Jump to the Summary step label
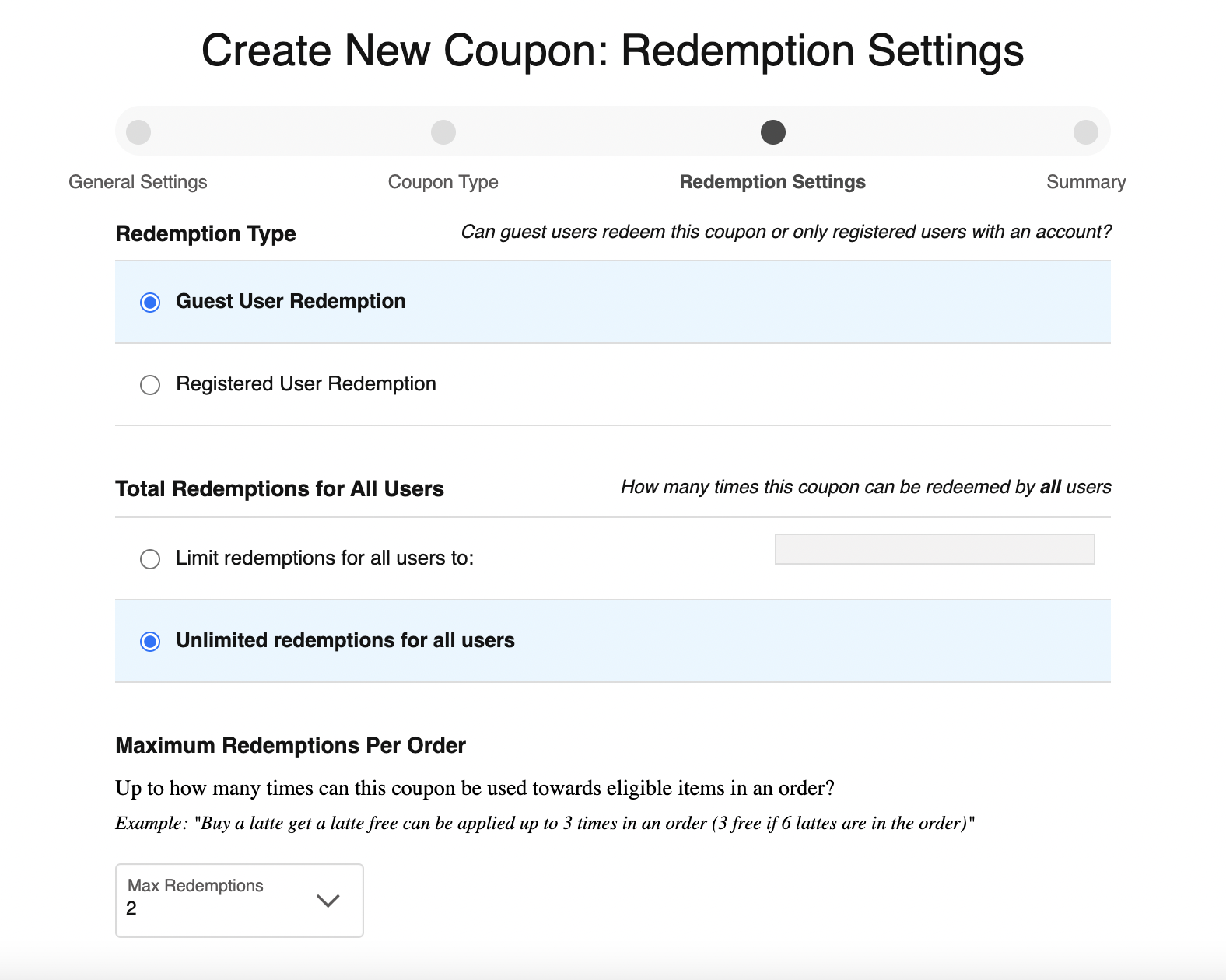This screenshot has width=1226, height=980. [1085, 182]
